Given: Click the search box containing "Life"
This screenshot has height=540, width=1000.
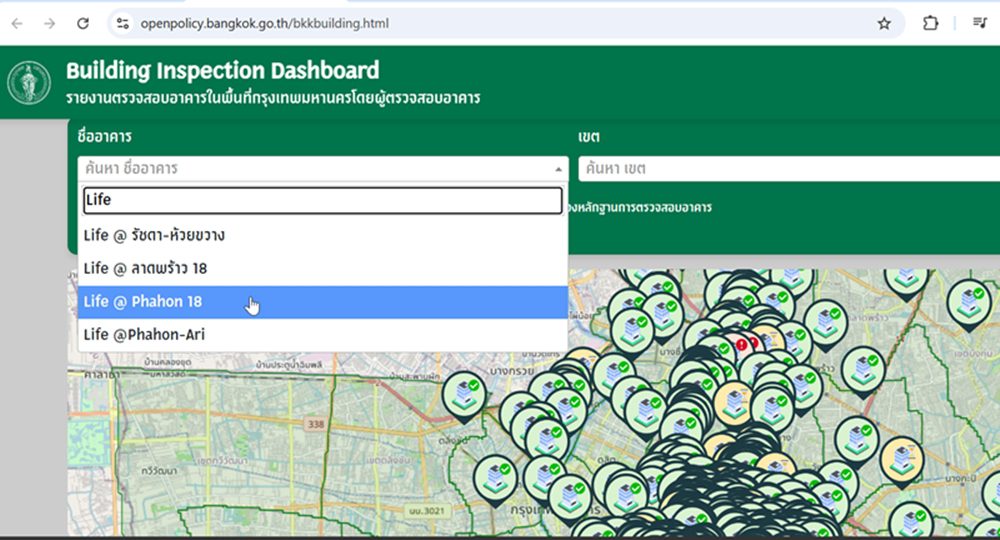Looking at the screenshot, I should pos(322,200).
